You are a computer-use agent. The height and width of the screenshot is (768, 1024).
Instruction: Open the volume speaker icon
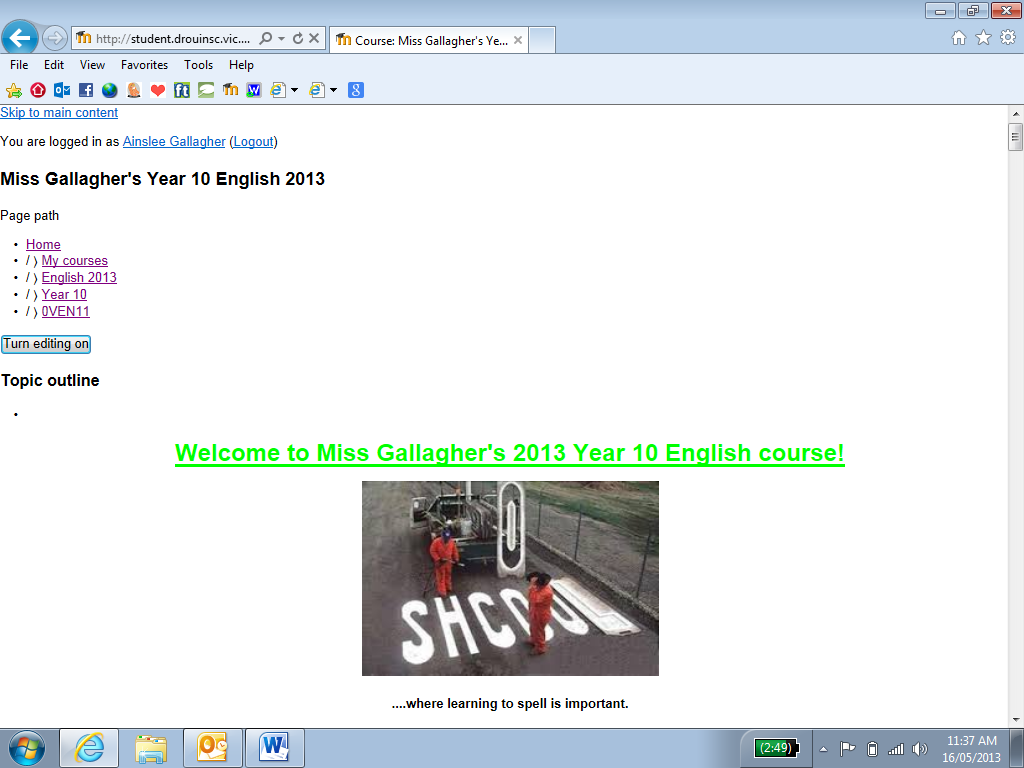click(920, 749)
